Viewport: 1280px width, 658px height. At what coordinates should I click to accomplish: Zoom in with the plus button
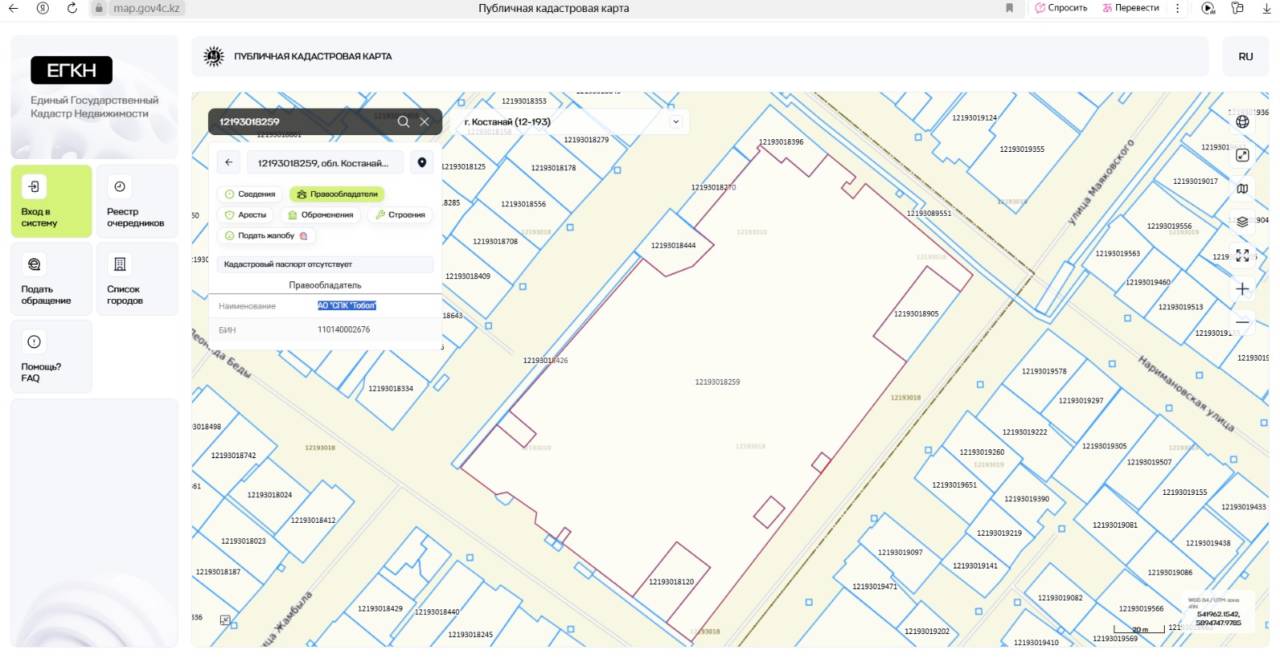click(1242, 289)
